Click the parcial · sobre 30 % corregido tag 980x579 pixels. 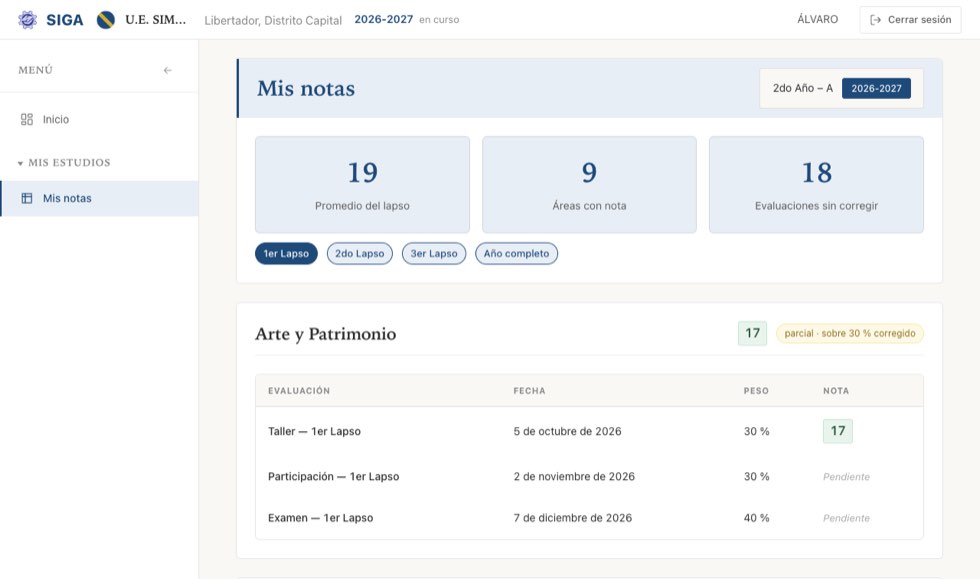(849, 333)
